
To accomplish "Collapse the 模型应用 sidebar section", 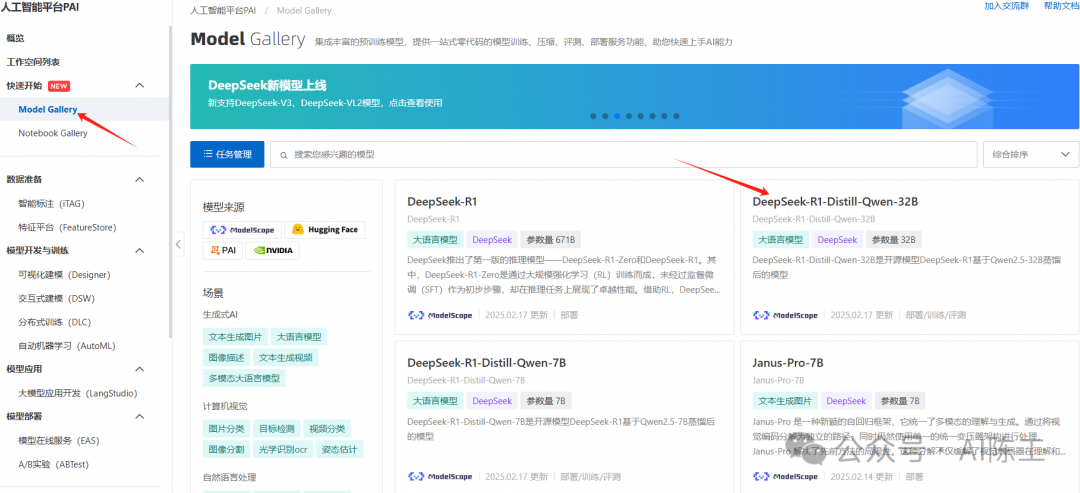I will [140, 369].
